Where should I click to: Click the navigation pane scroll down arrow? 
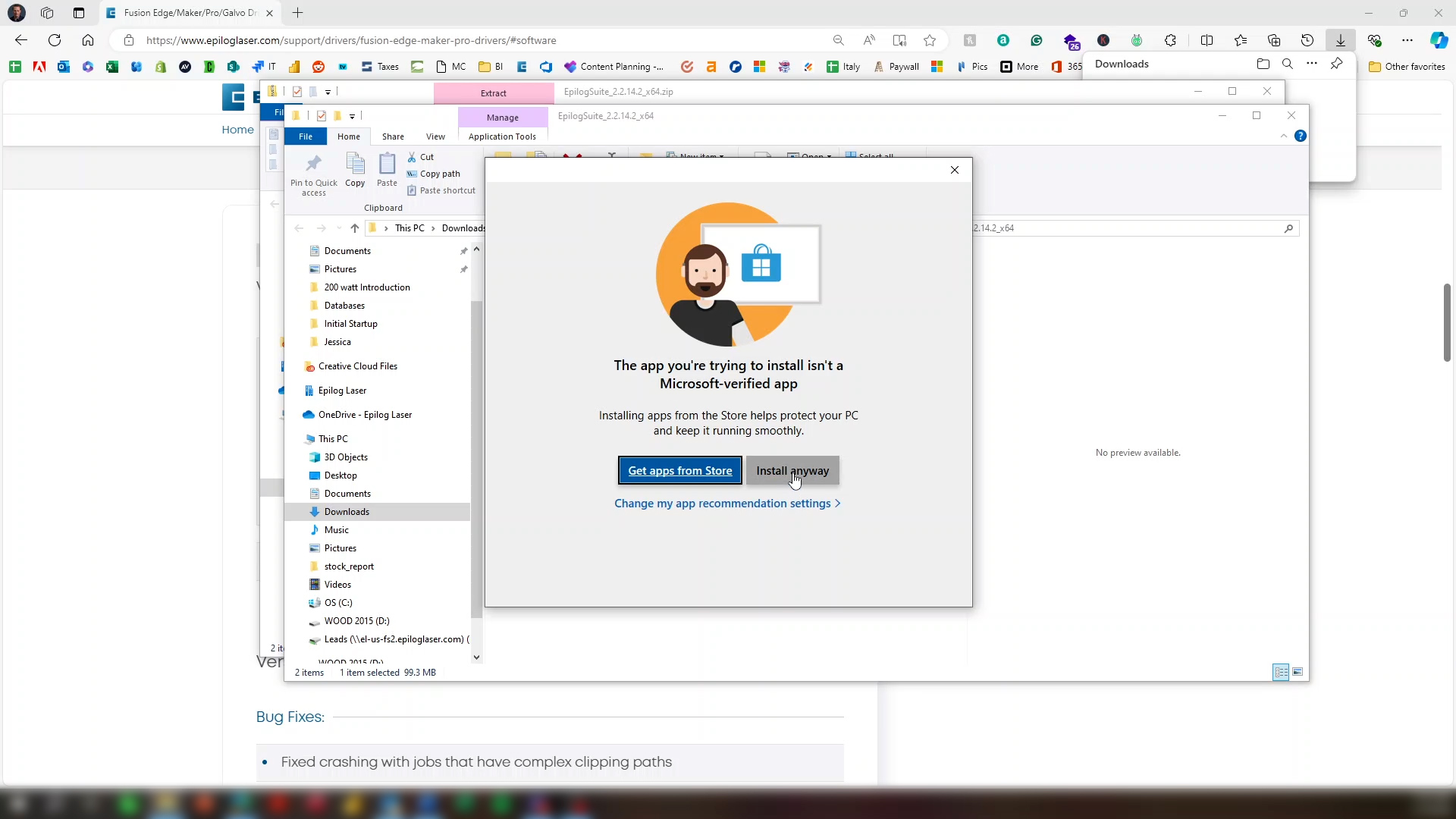(476, 657)
